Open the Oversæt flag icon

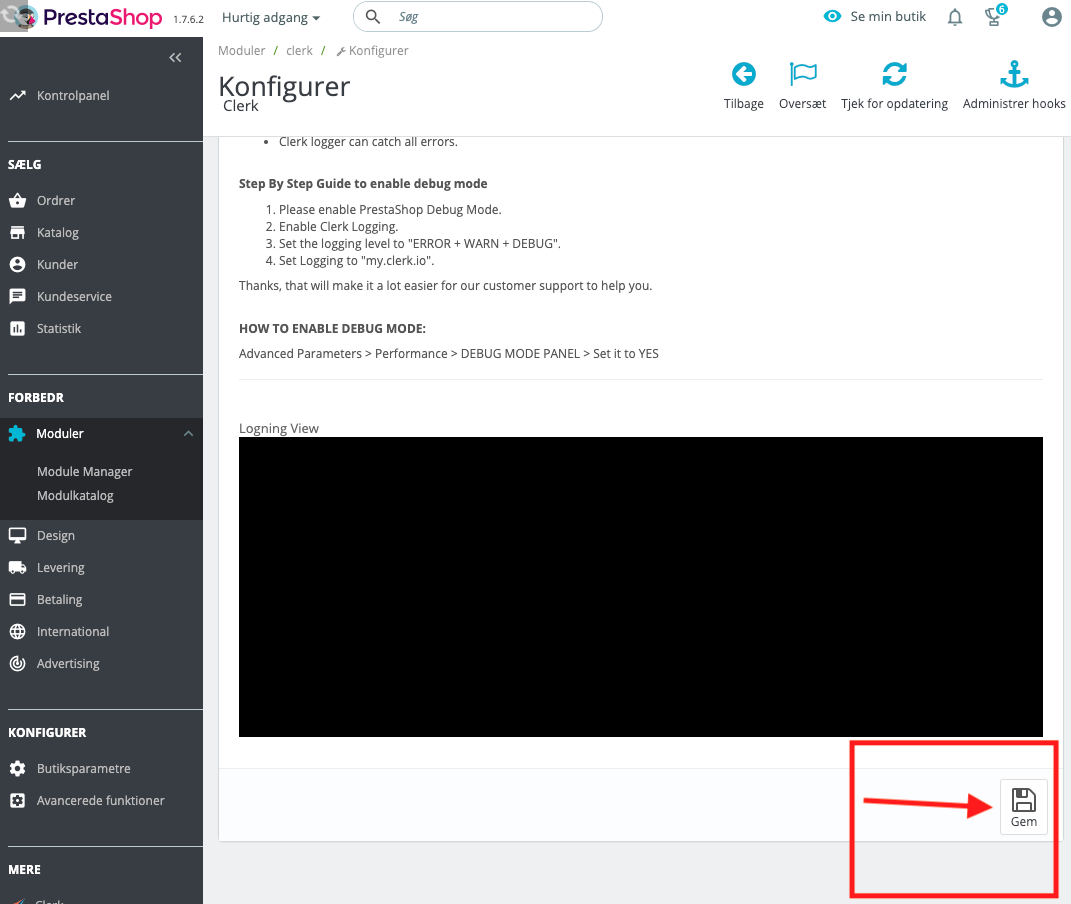[x=802, y=75]
